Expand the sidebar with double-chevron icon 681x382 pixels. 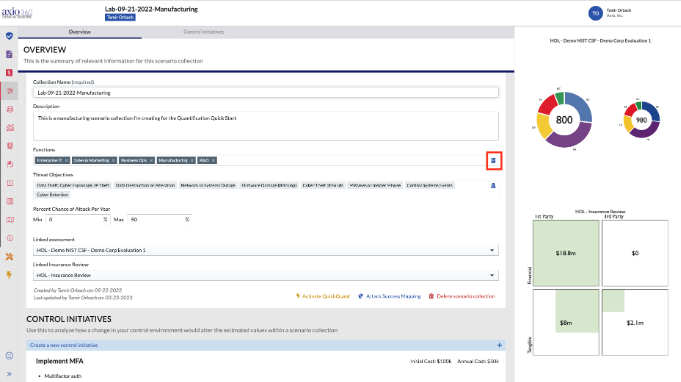[x=9, y=374]
